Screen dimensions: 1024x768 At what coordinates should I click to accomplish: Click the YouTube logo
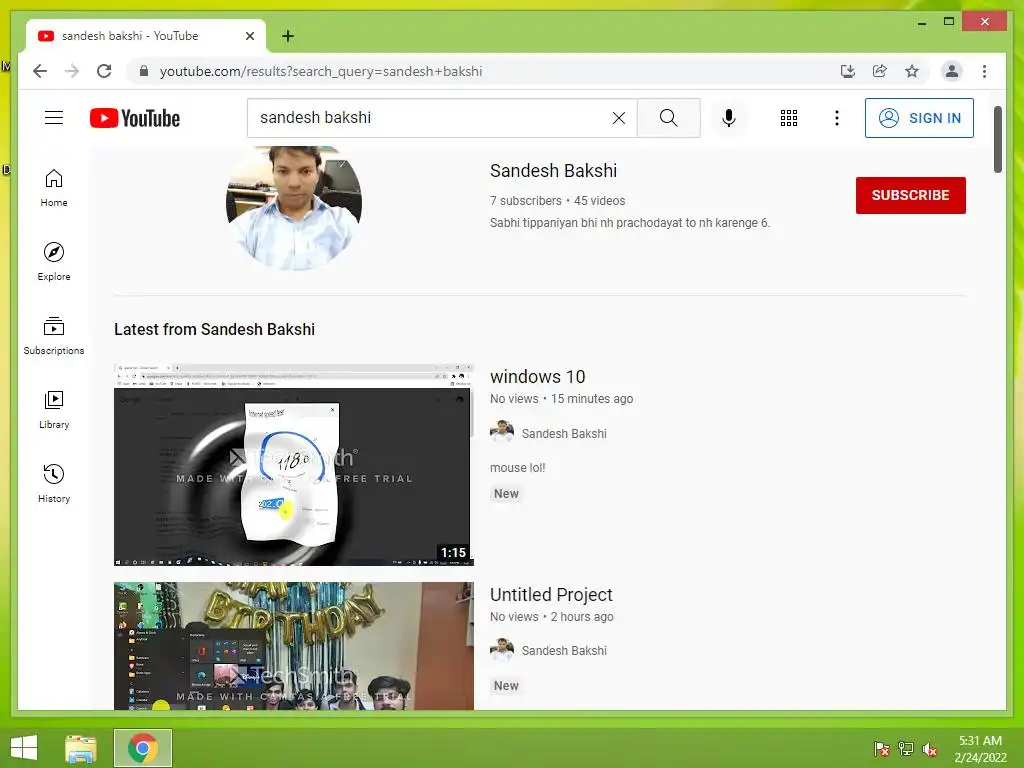click(135, 118)
